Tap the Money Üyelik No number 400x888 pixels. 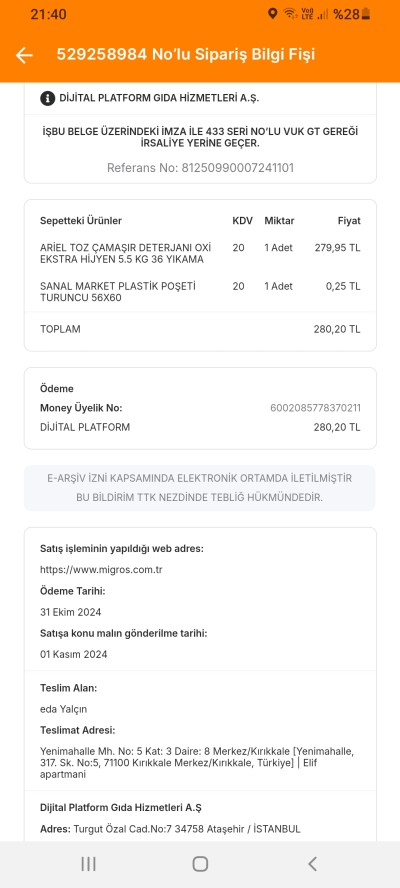click(315, 408)
